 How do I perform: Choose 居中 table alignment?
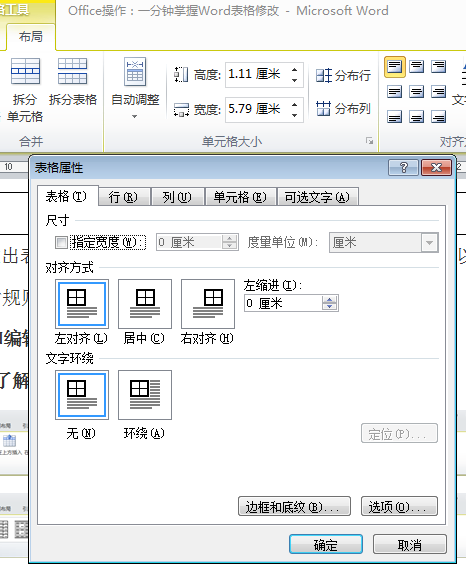tap(145, 304)
